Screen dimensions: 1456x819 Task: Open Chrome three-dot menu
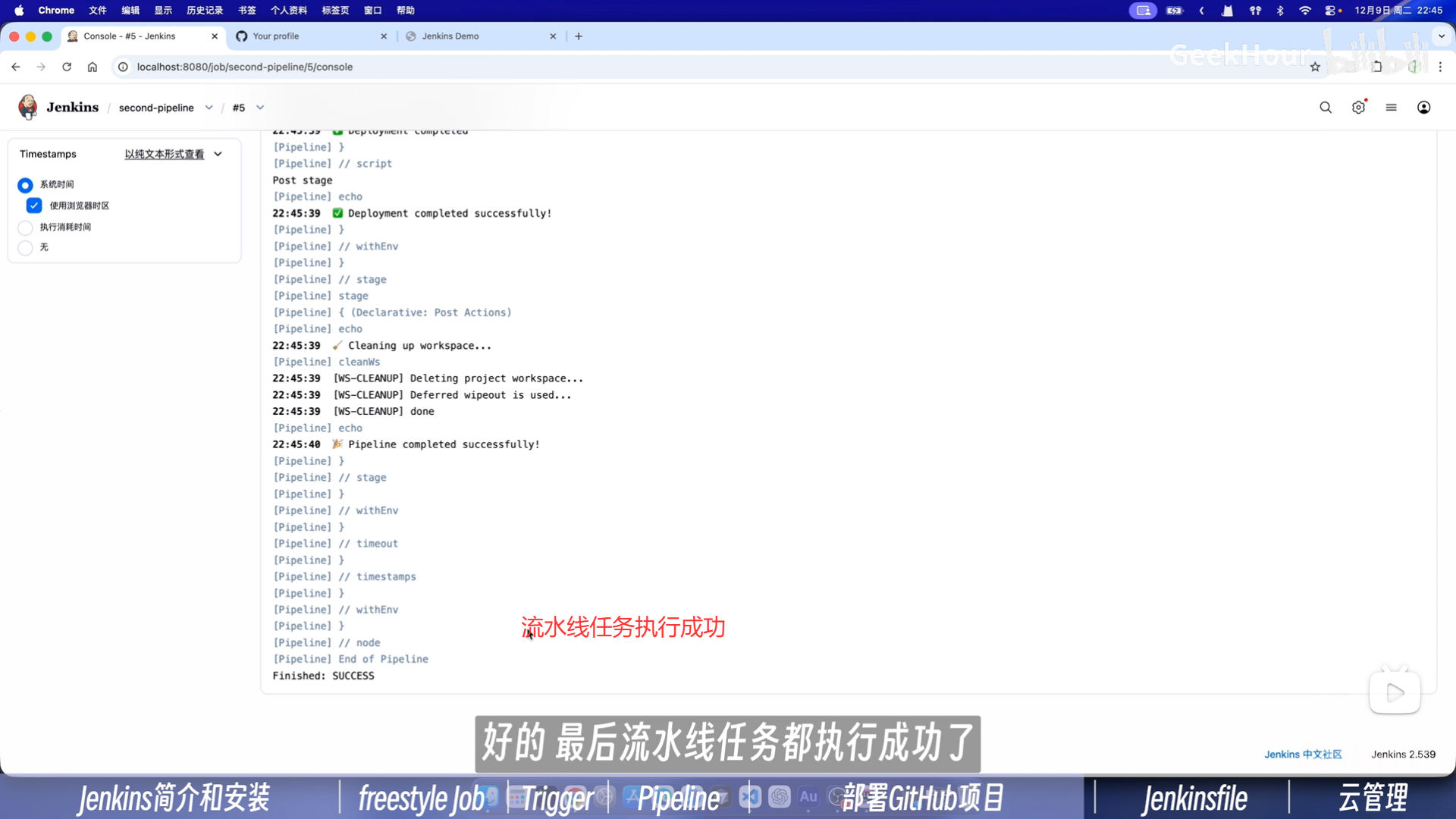[x=1440, y=67]
